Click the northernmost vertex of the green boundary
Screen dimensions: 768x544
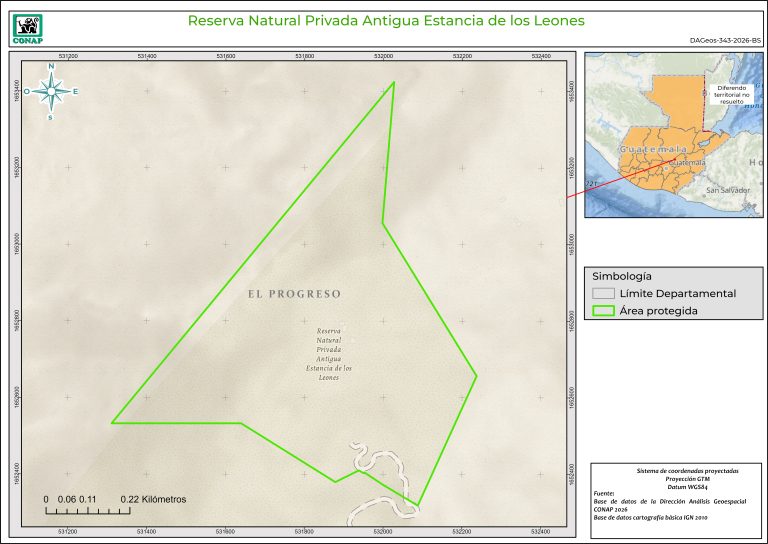coord(394,82)
